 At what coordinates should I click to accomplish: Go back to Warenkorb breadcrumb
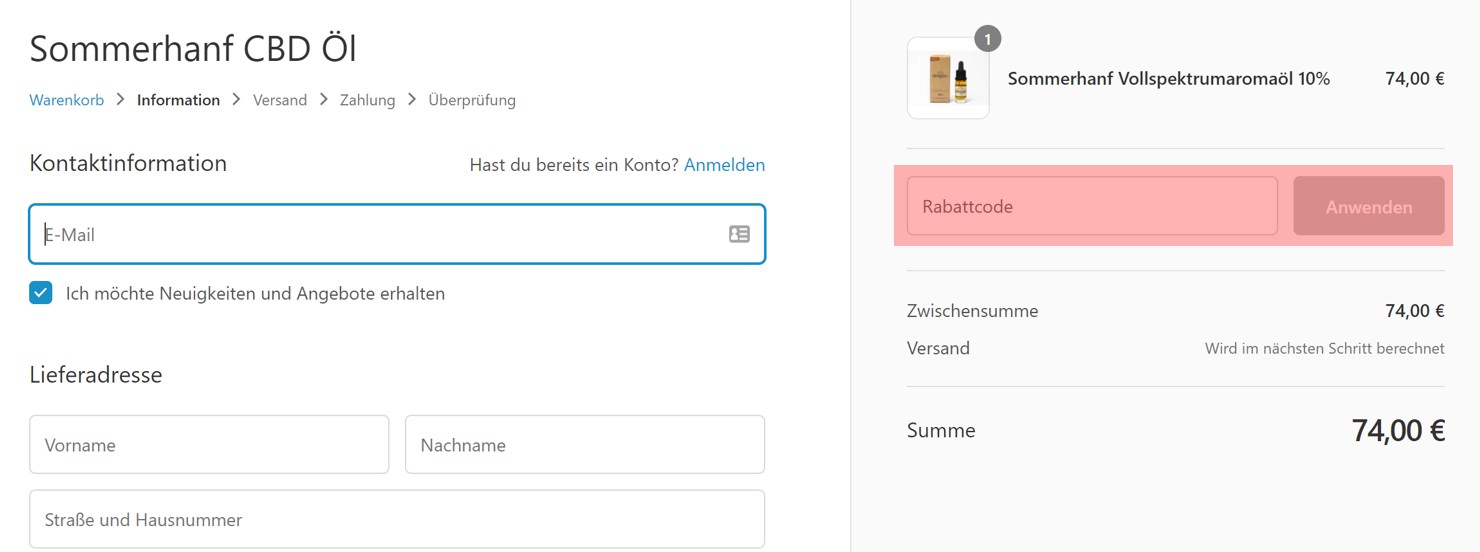pyautogui.click(x=67, y=100)
